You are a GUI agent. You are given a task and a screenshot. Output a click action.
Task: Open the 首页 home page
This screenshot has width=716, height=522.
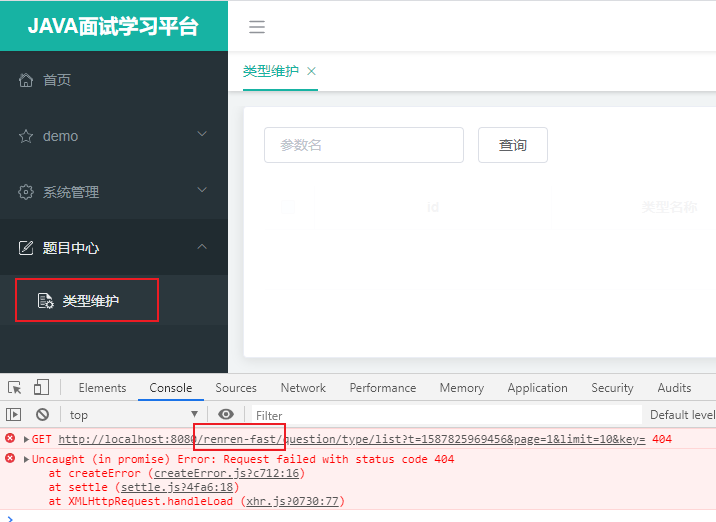point(57,80)
